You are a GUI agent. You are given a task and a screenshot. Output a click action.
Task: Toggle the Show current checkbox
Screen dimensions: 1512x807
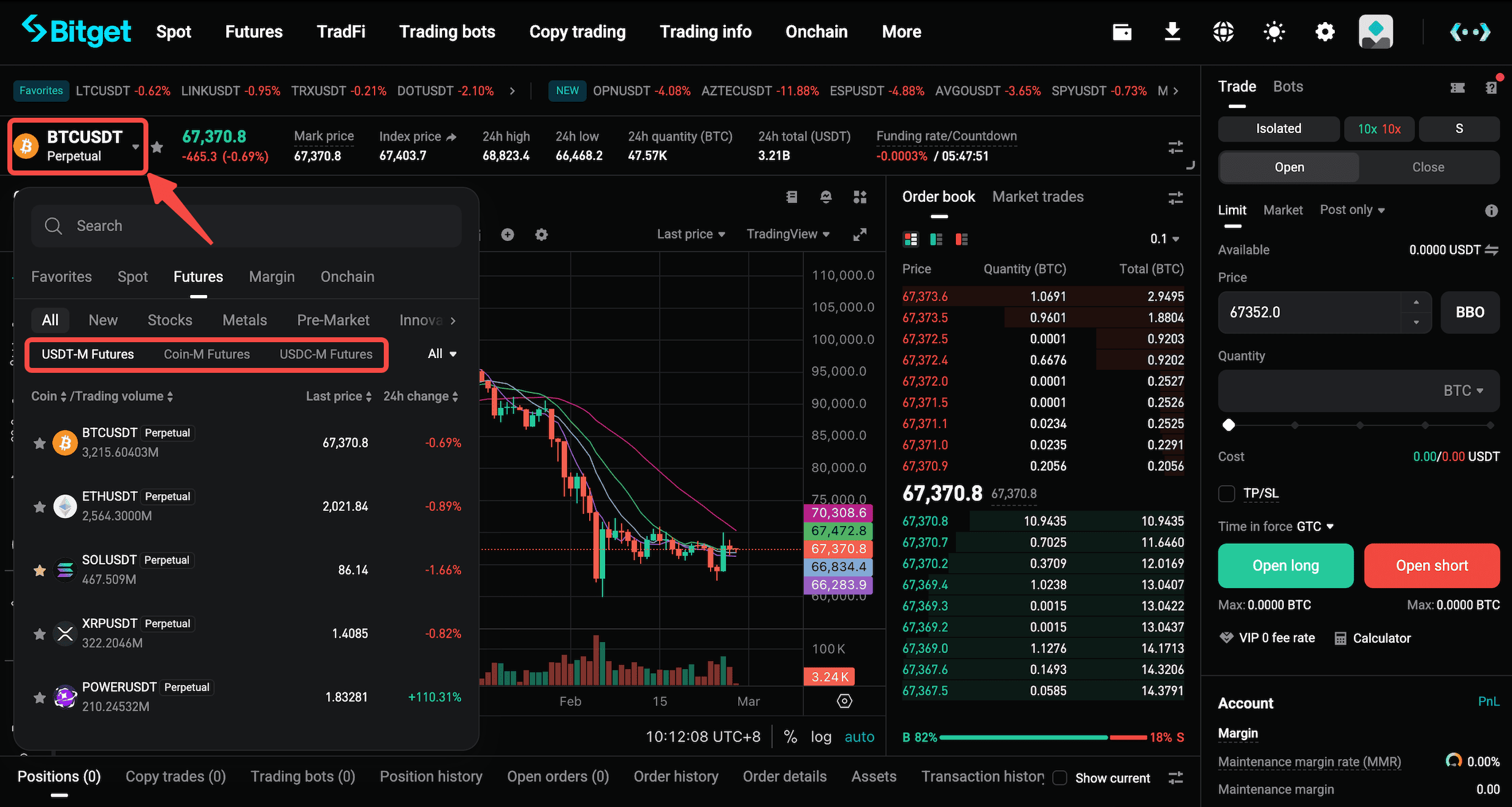click(1060, 778)
